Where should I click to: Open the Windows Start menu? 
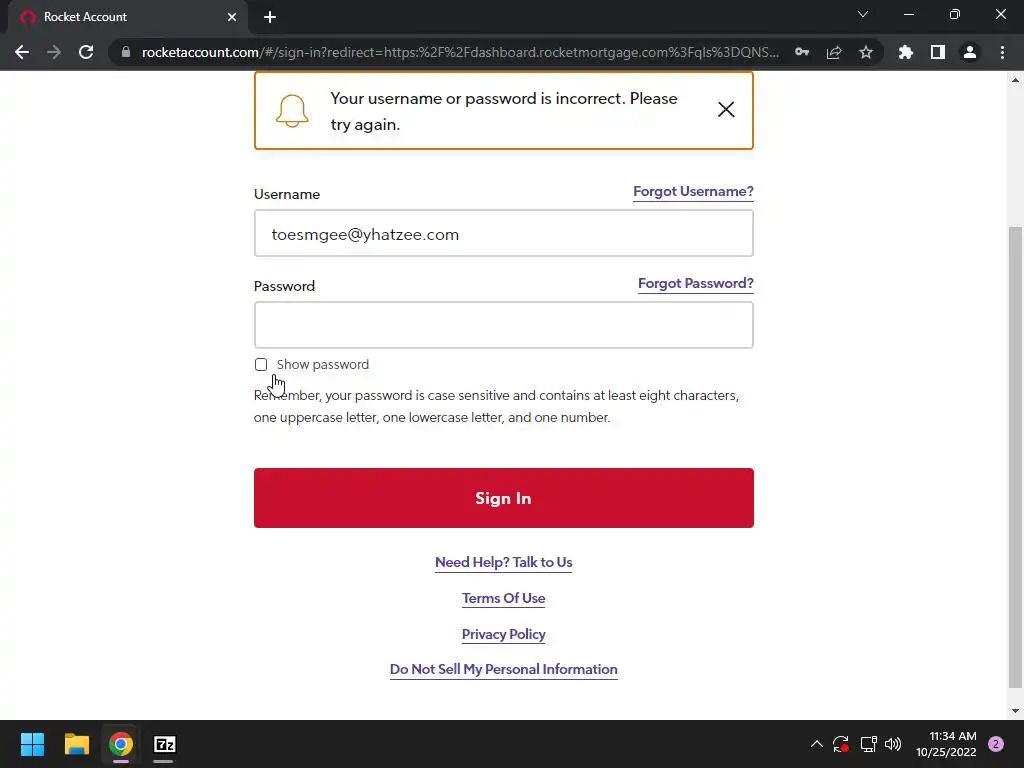coord(32,744)
